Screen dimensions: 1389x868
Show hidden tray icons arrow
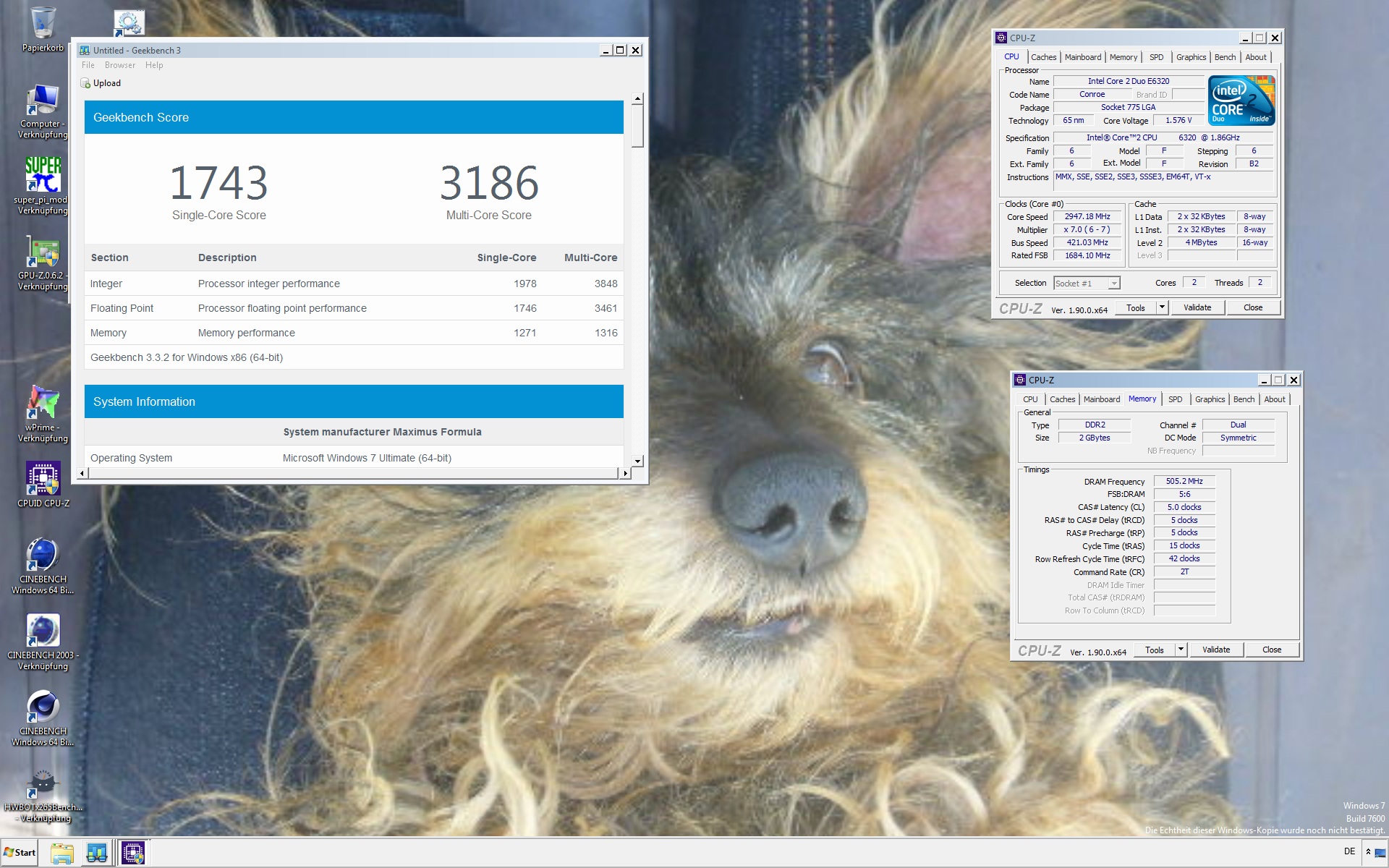[1368, 852]
